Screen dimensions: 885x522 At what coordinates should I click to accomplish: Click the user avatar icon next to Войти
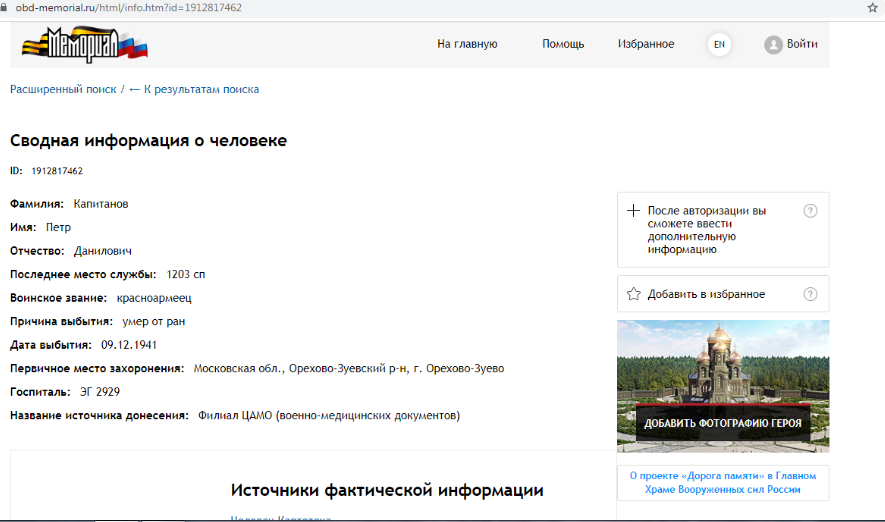tap(773, 45)
